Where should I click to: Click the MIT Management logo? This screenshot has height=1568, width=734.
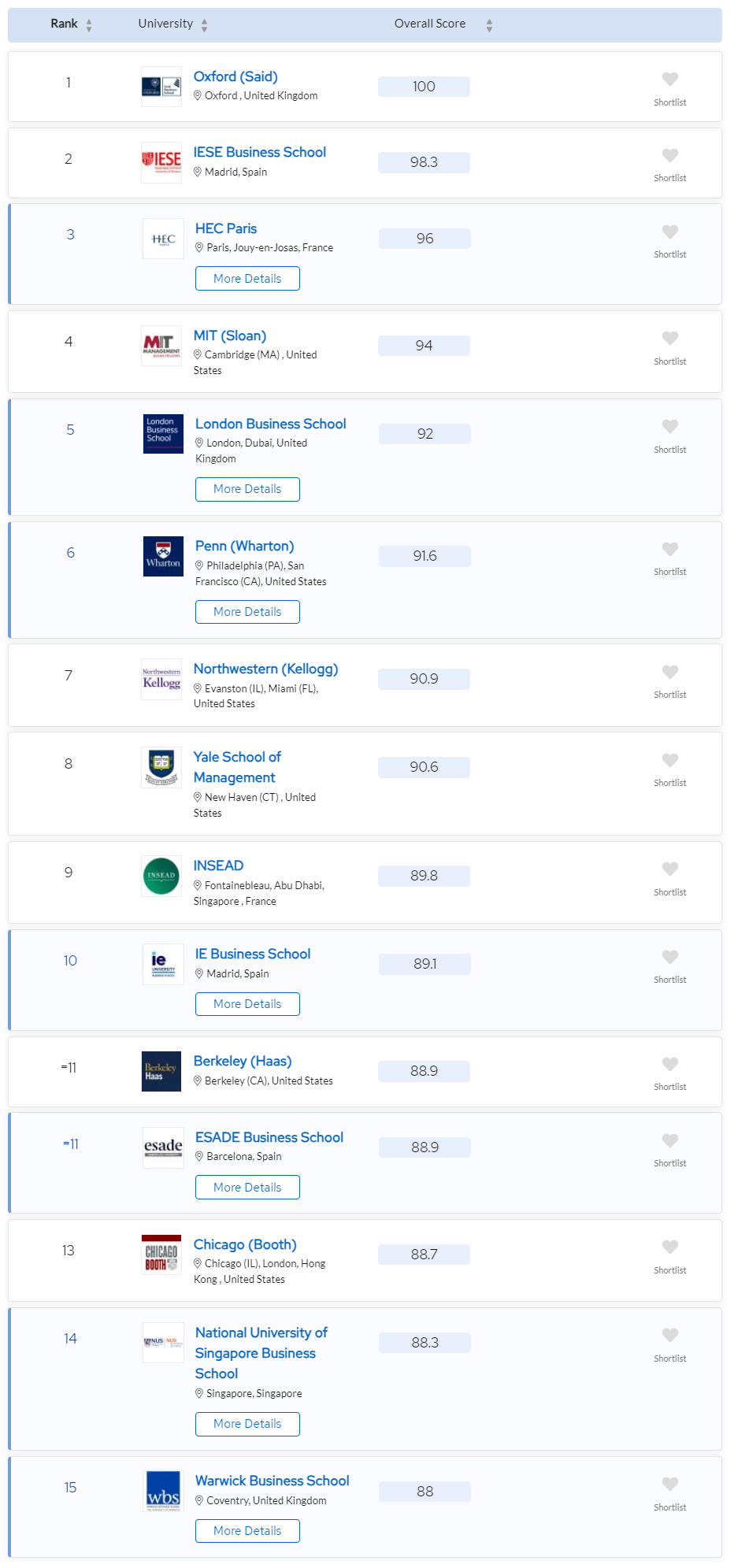point(161,346)
